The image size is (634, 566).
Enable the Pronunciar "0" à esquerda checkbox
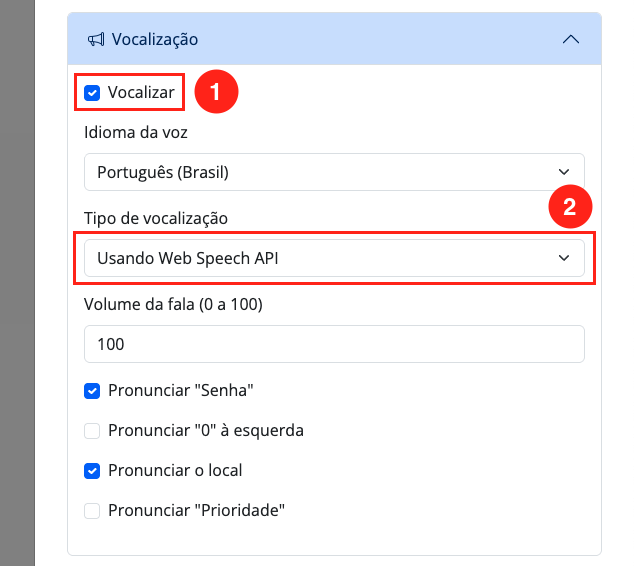tap(92, 430)
